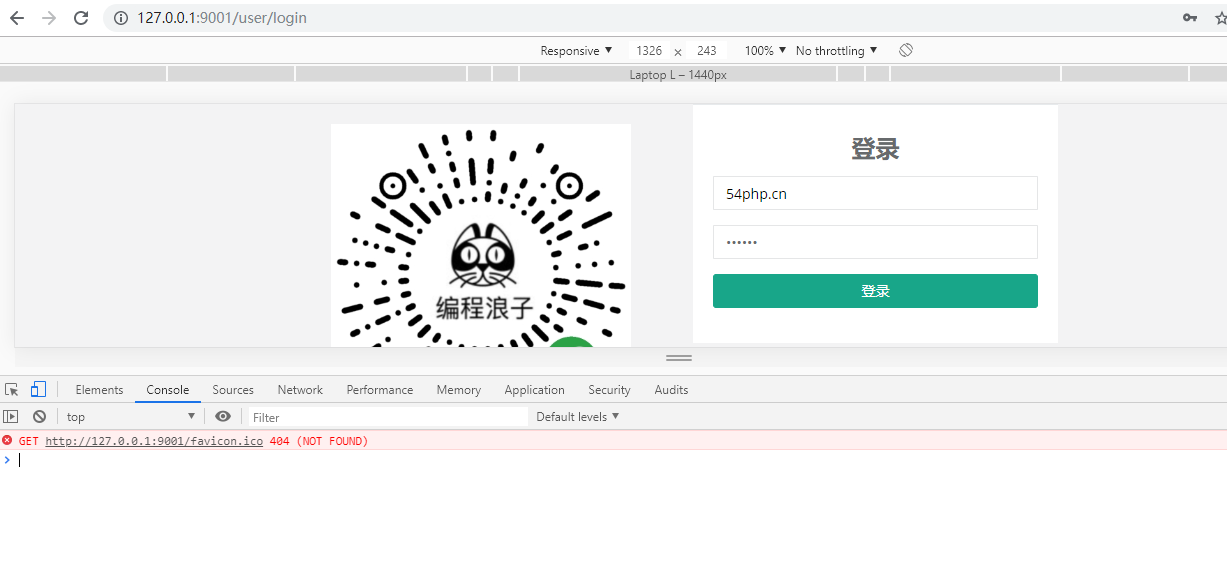This screenshot has height=584, width=1227.
Task: Reload the page with refresh icon
Action: [81, 18]
